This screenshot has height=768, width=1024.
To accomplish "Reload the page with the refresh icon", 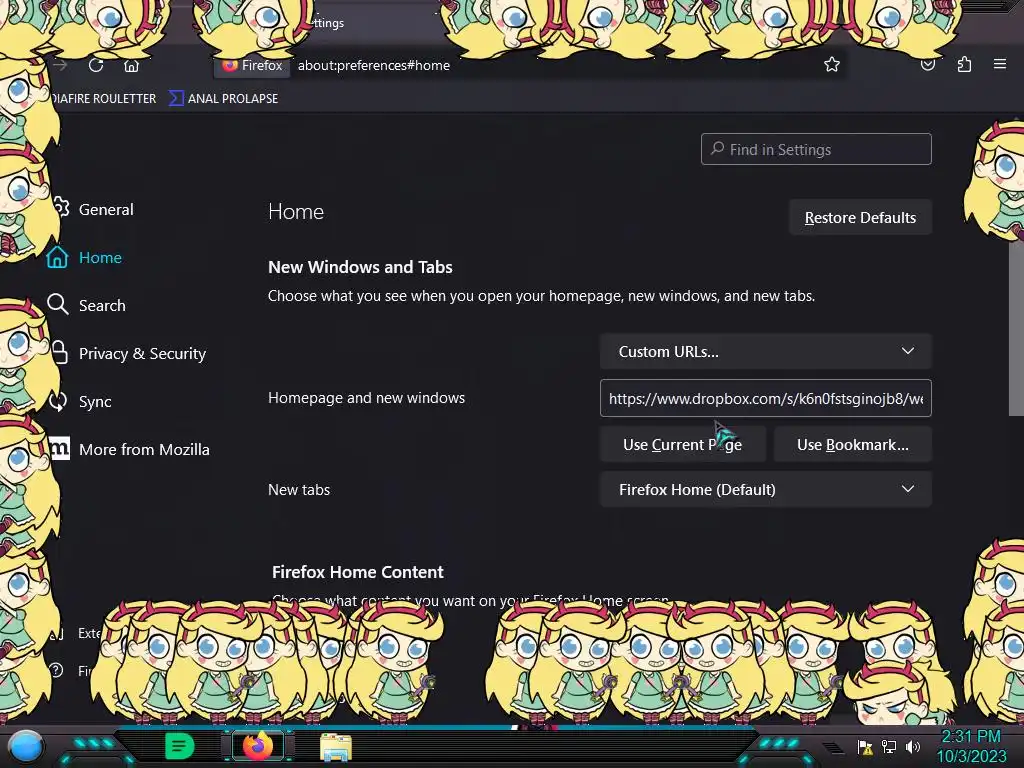I will click(96, 65).
